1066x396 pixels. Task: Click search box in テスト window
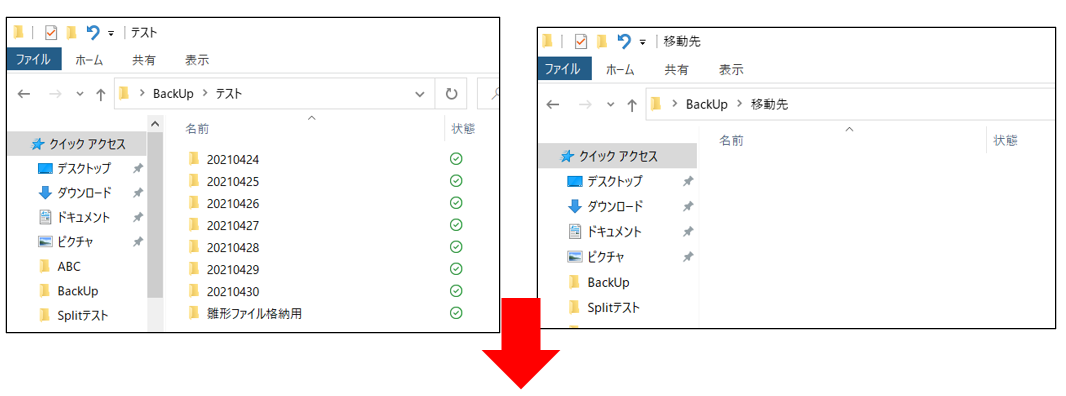coord(489,94)
